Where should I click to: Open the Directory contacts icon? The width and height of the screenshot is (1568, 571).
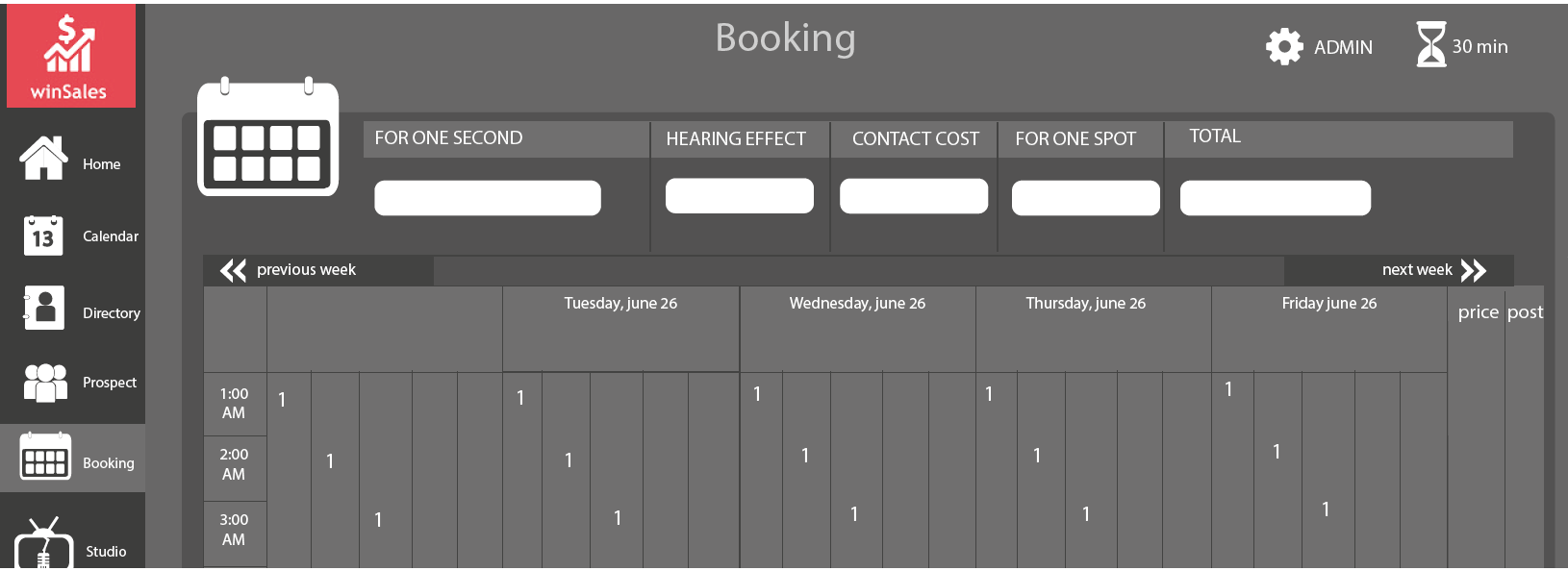tap(44, 309)
